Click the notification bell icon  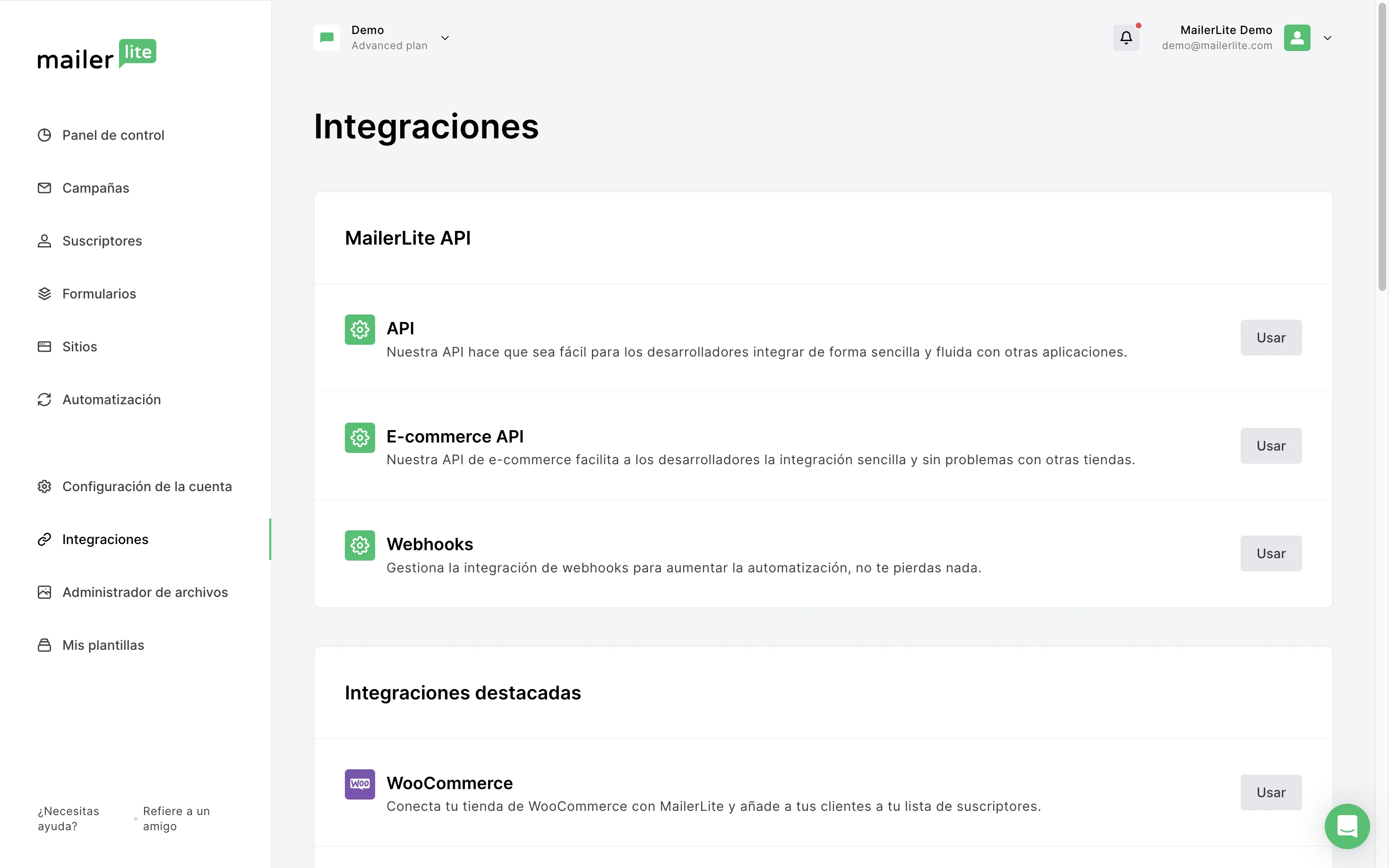[x=1125, y=38]
